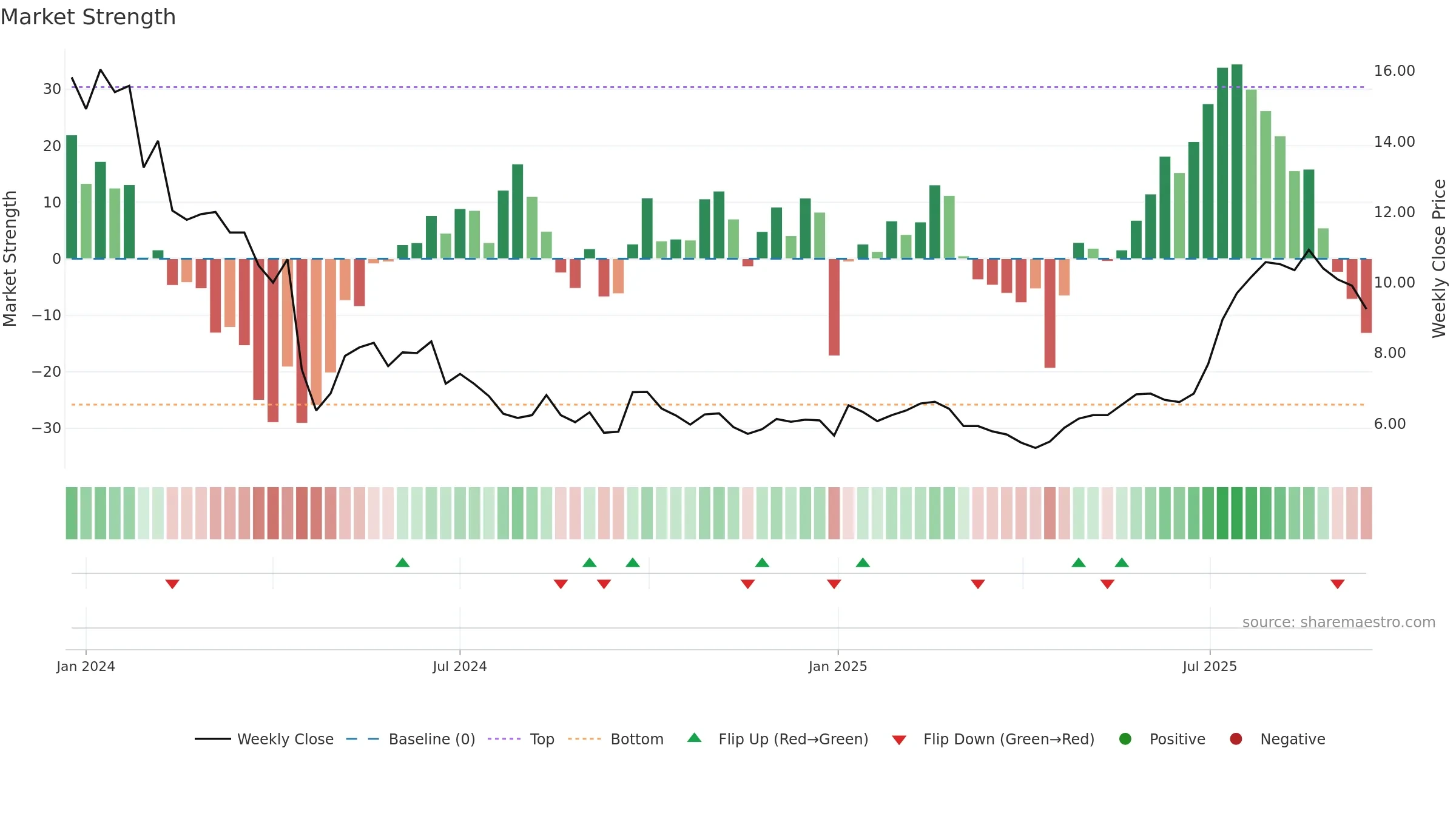1456x819 pixels.
Task: Click the 10.00 price axis label
Action: (x=1394, y=283)
